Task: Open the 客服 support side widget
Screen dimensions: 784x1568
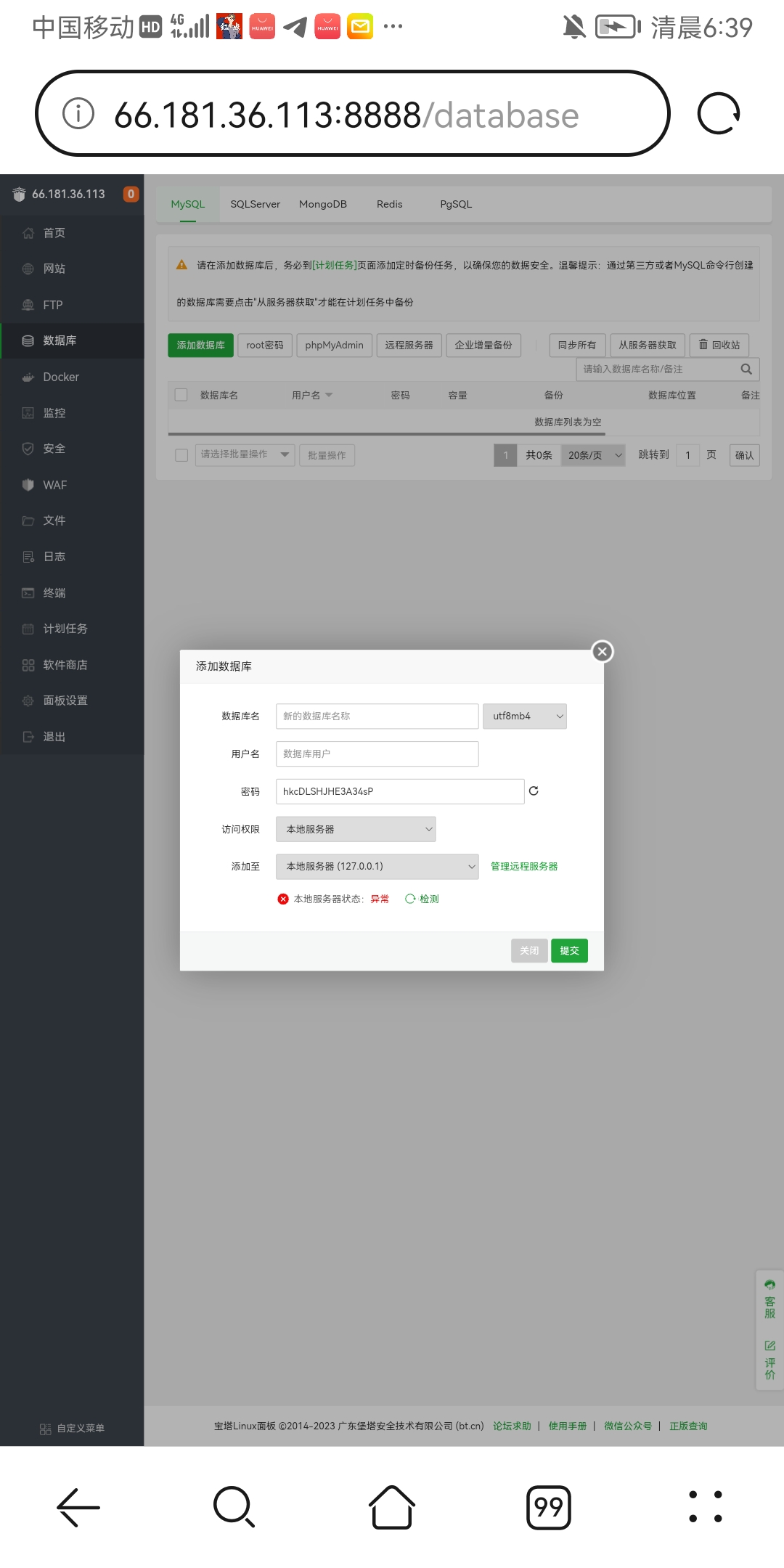Action: click(769, 1299)
